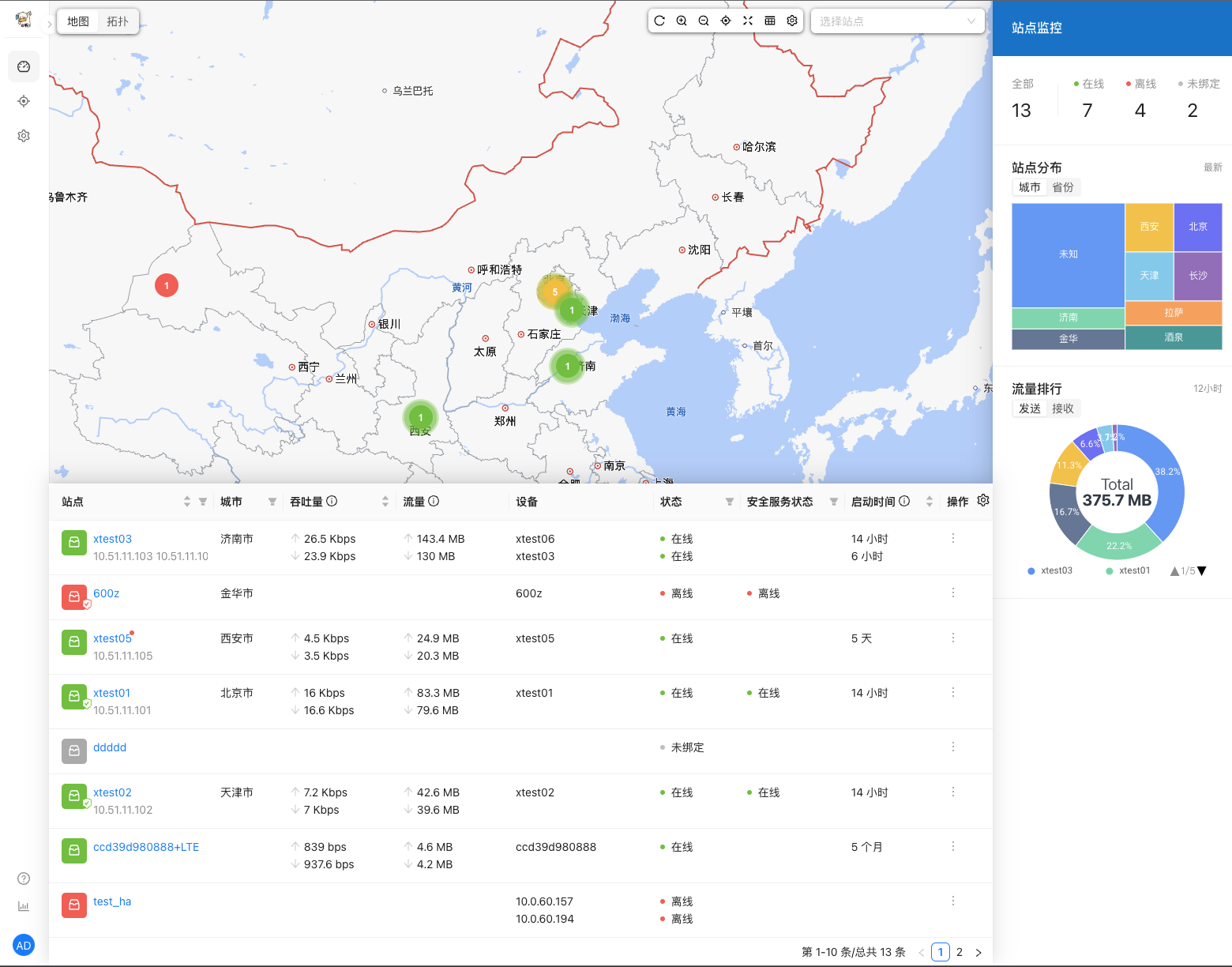1232x967 pixels.
Task: Go to pagination page 2
Action: [x=960, y=952]
